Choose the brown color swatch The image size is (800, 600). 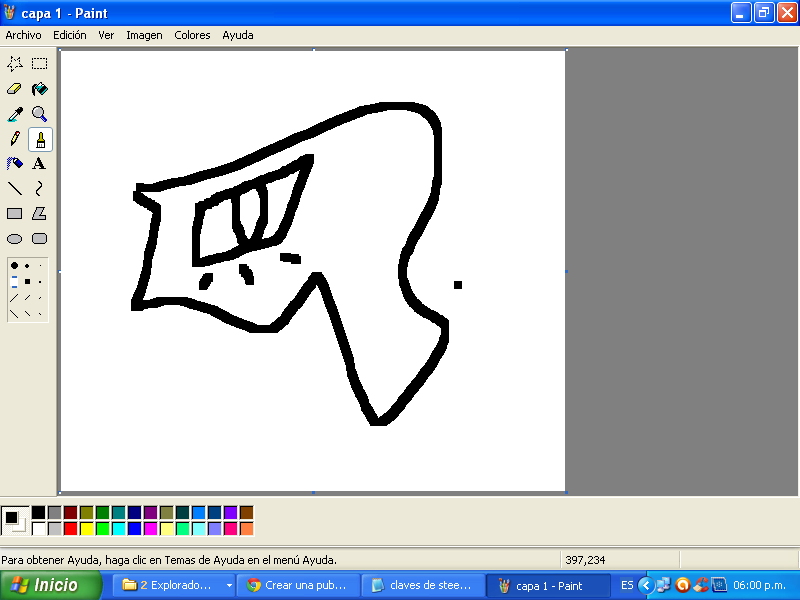(x=246, y=512)
